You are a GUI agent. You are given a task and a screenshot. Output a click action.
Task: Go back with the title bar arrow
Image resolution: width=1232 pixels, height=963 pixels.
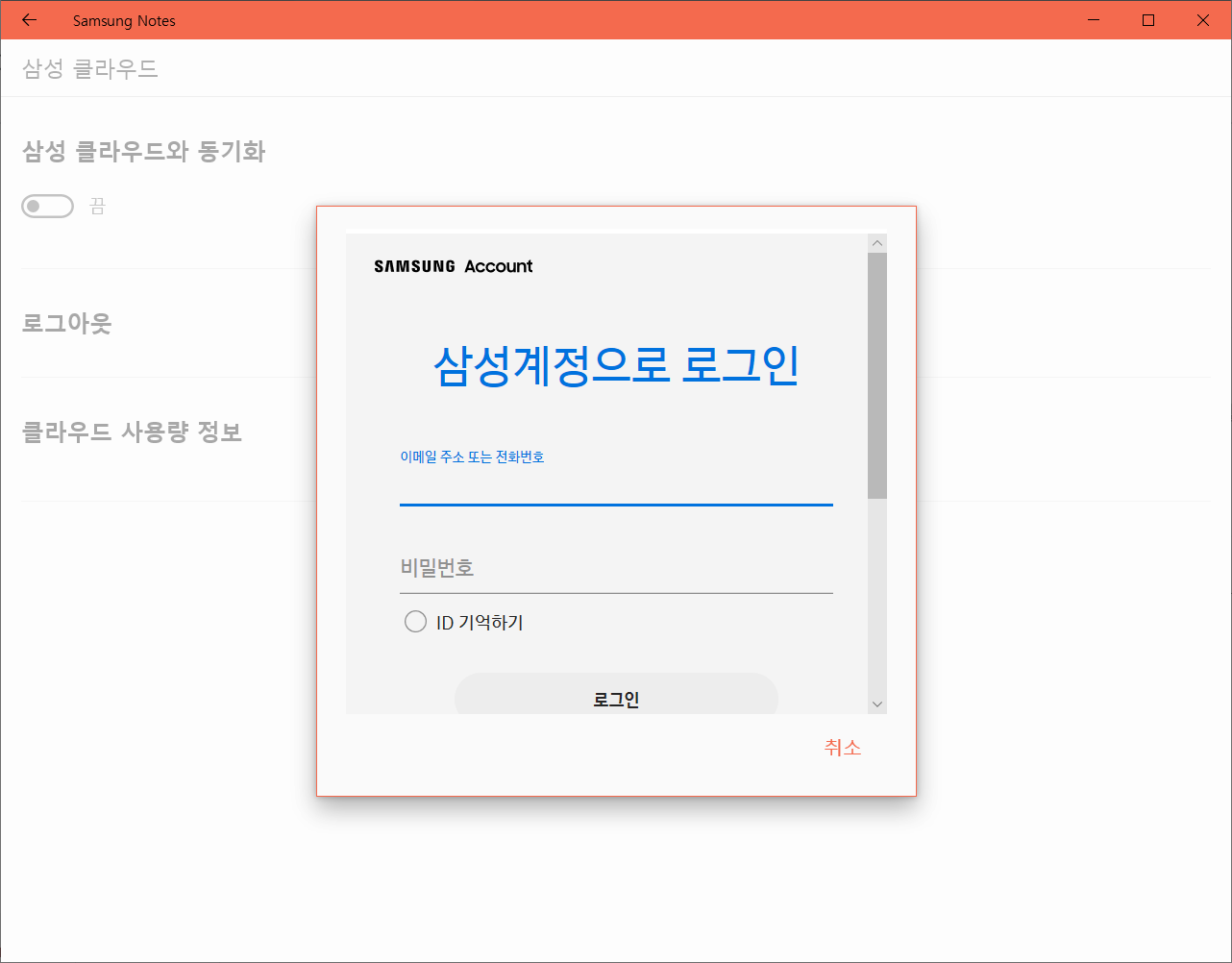point(29,20)
